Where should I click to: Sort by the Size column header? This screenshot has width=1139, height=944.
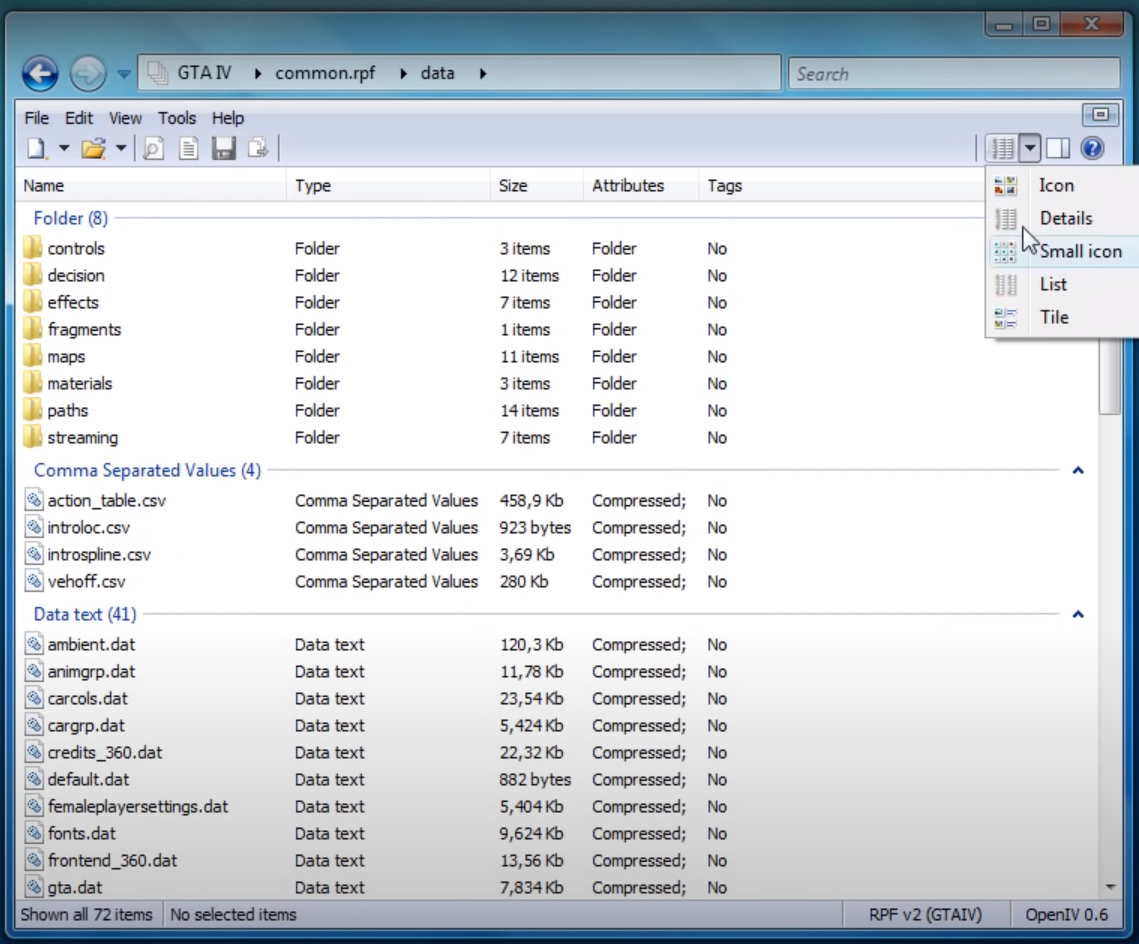(x=513, y=185)
